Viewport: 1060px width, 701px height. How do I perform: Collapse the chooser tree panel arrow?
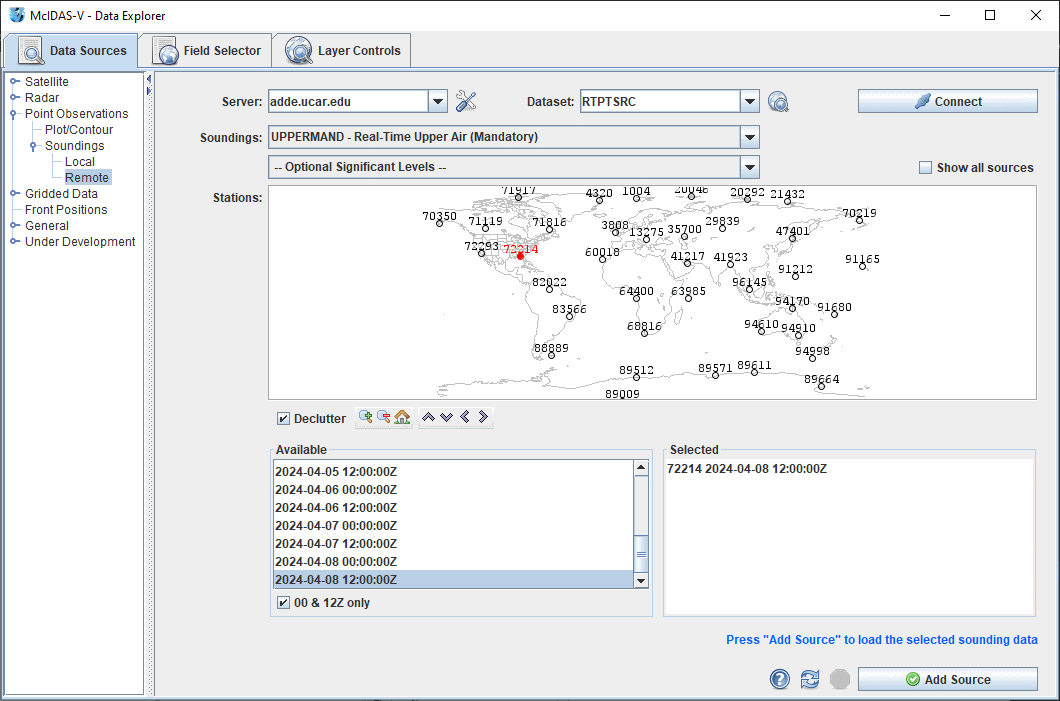[x=149, y=79]
